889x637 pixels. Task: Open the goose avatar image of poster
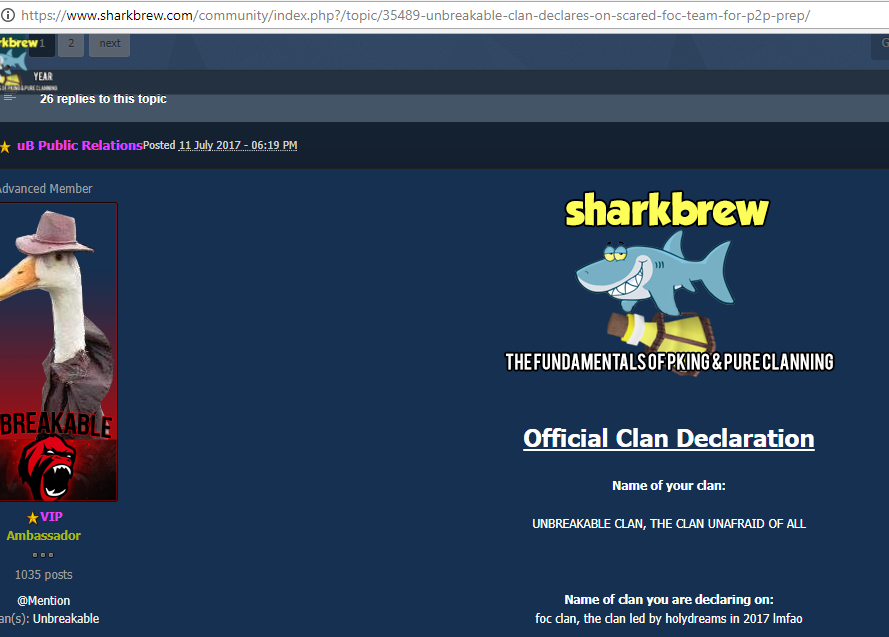[58, 352]
